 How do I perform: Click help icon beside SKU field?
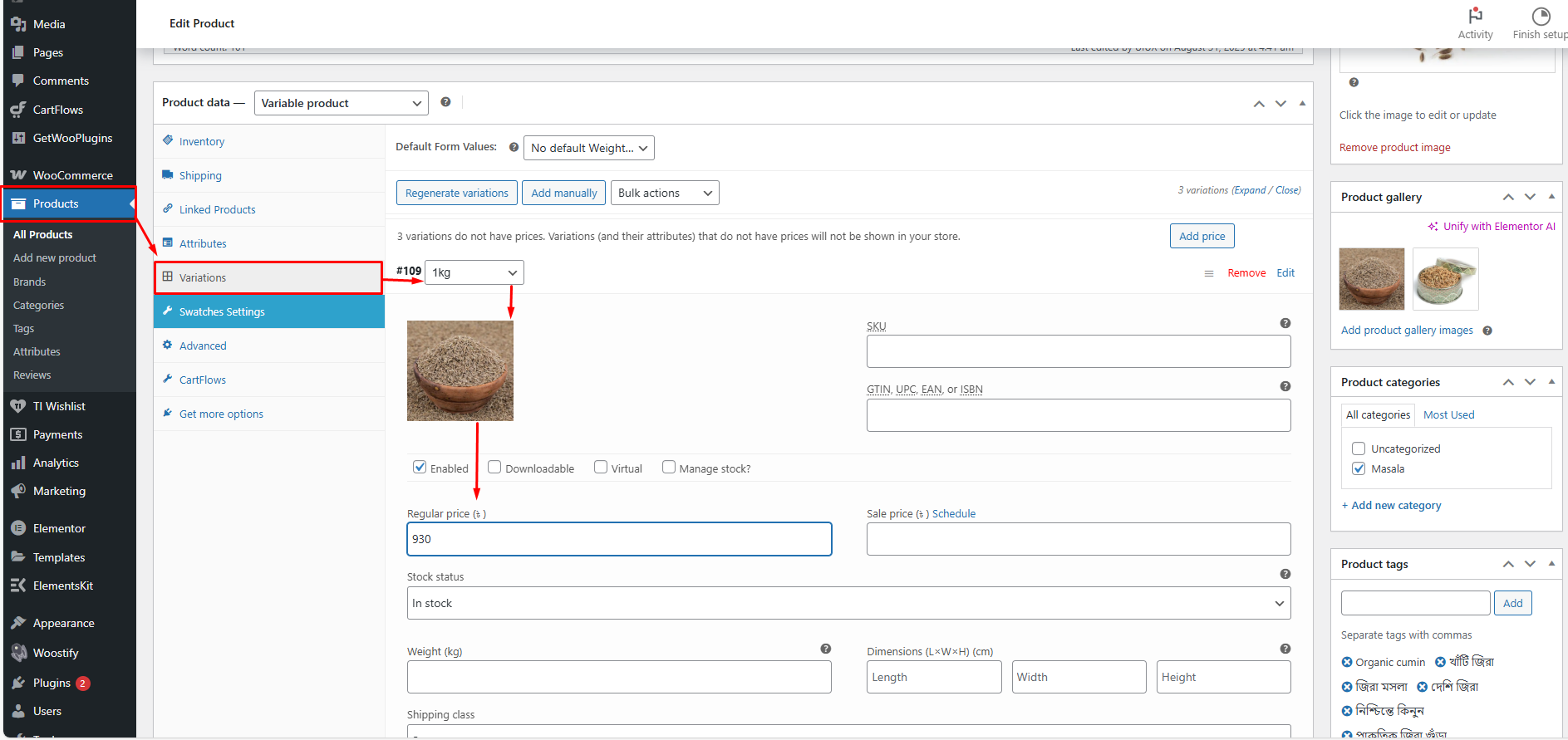click(1285, 323)
